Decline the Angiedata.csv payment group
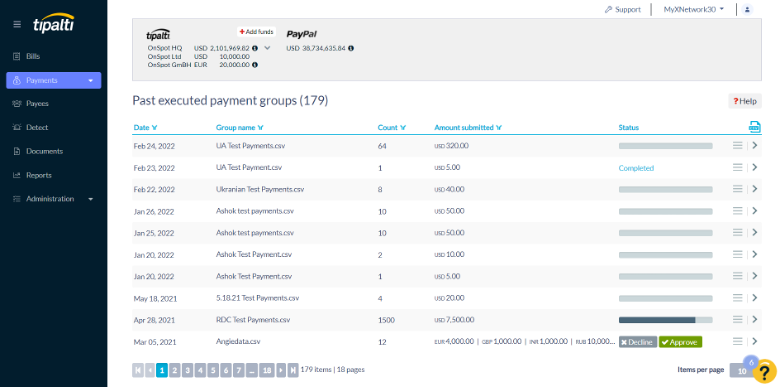Viewport: 780px width, 390px height. pyautogui.click(x=638, y=342)
